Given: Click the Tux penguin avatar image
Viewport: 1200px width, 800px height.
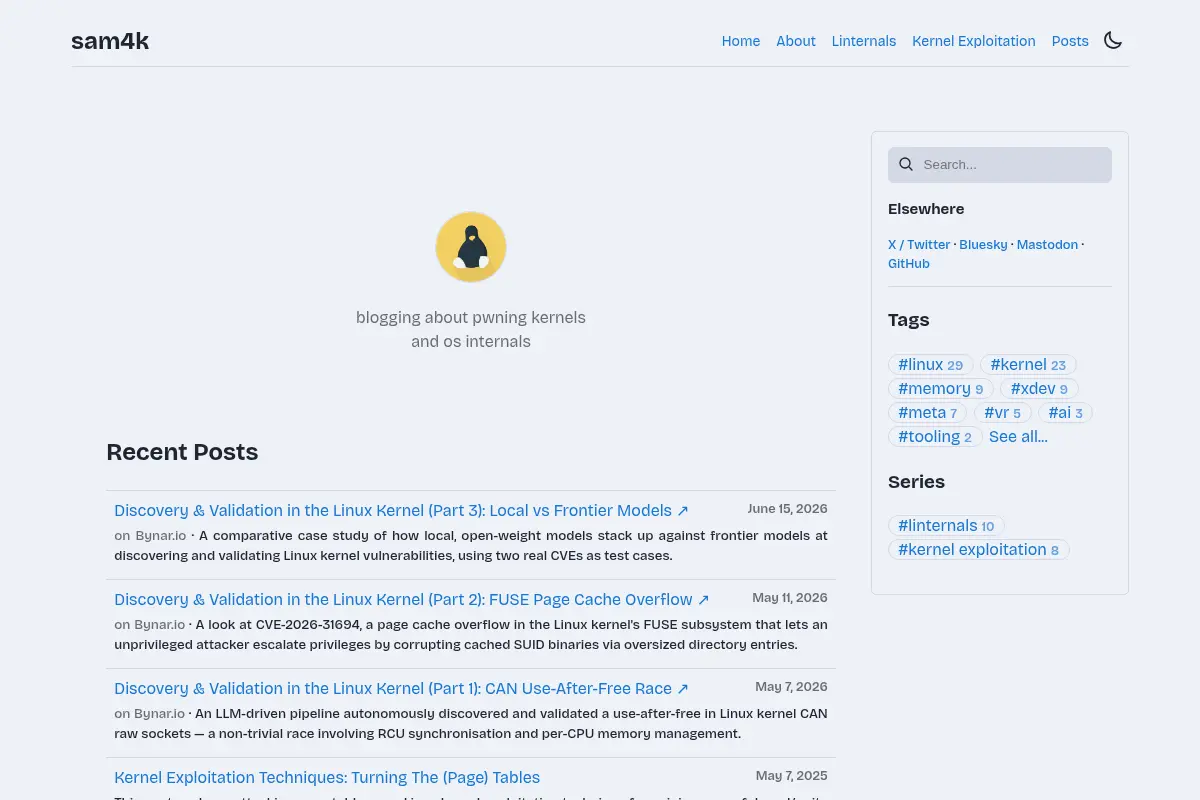Looking at the screenshot, I should pyautogui.click(x=471, y=247).
